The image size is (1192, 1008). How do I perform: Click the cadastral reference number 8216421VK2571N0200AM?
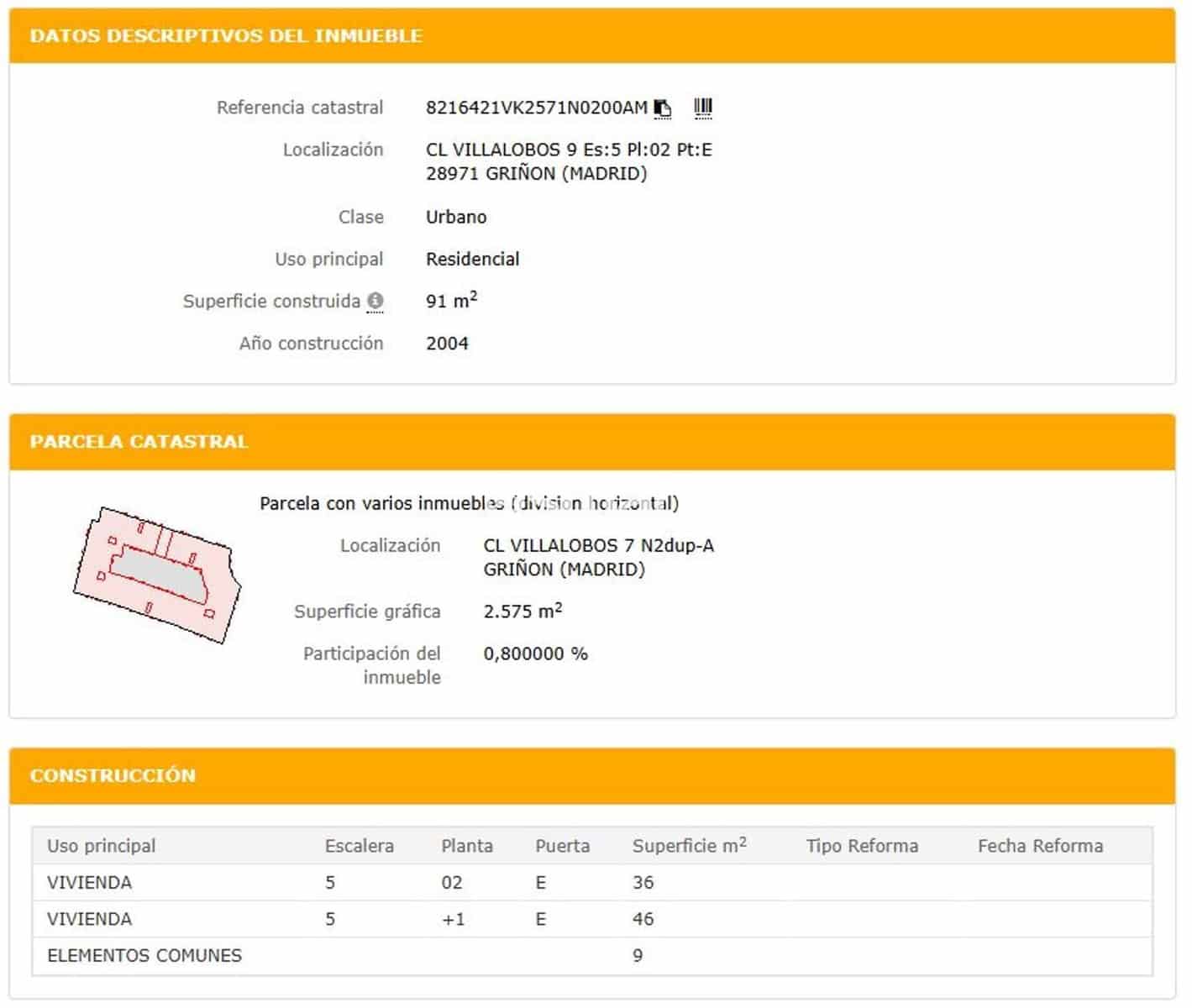tap(536, 108)
